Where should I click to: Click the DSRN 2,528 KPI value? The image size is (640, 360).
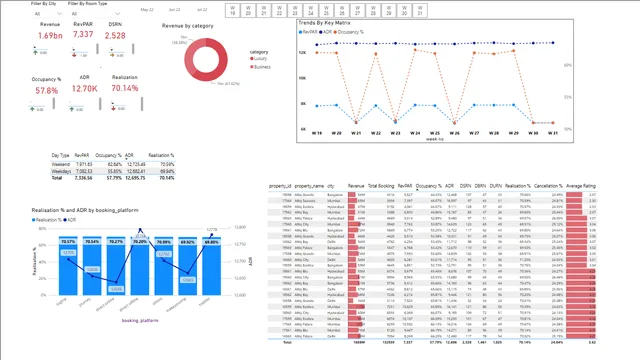tap(115, 36)
